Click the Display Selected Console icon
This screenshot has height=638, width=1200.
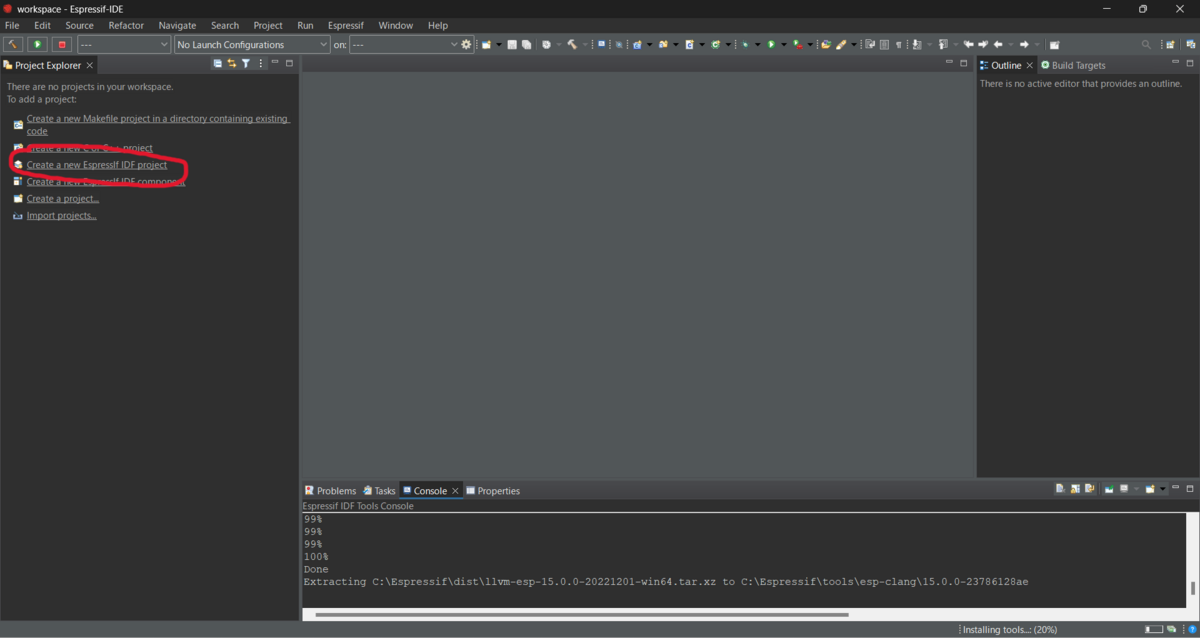coord(1124,489)
